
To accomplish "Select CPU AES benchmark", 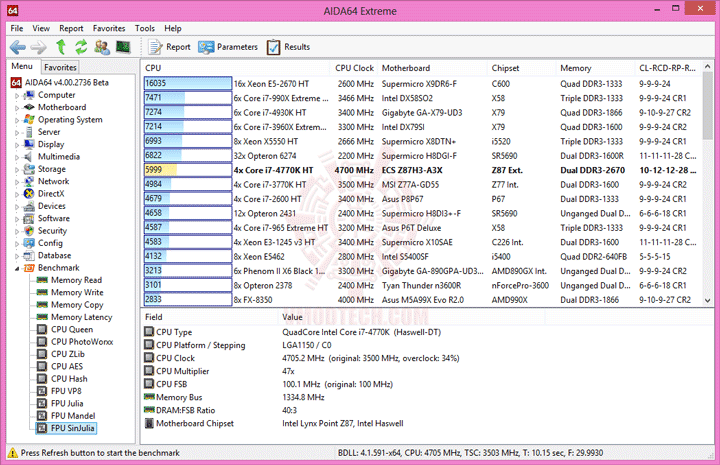I will click(x=67, y=367).
